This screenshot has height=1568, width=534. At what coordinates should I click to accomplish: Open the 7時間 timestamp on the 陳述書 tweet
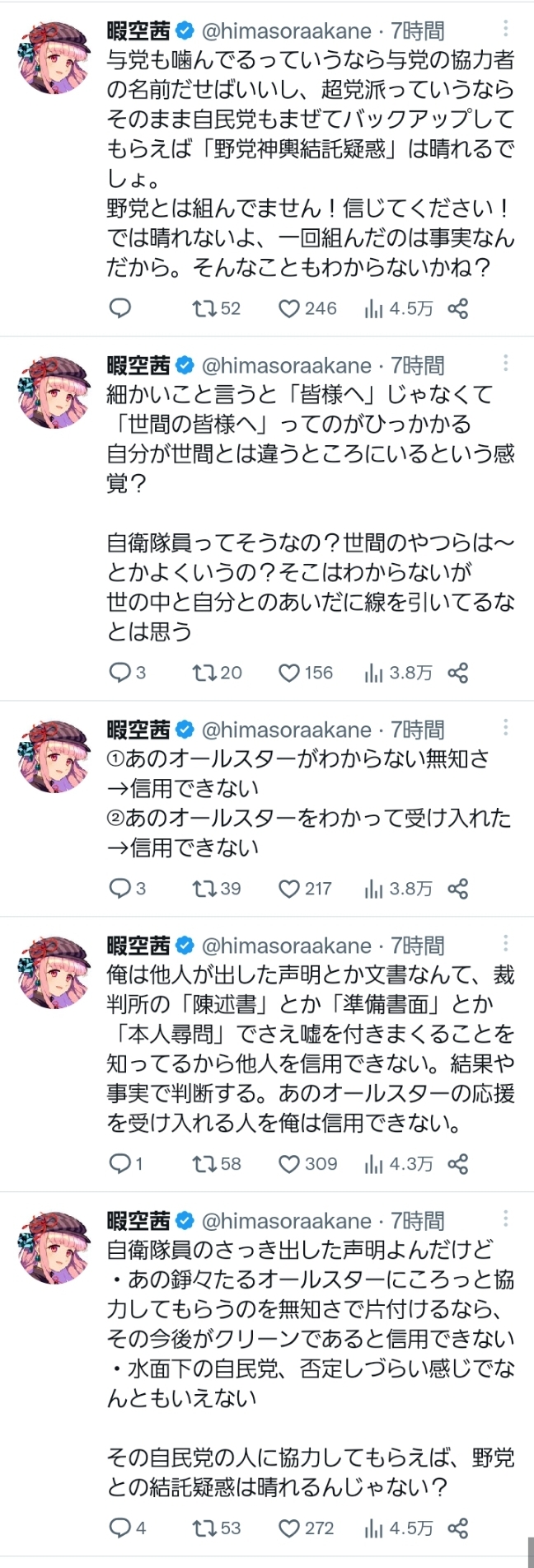(x=418, y=945)
